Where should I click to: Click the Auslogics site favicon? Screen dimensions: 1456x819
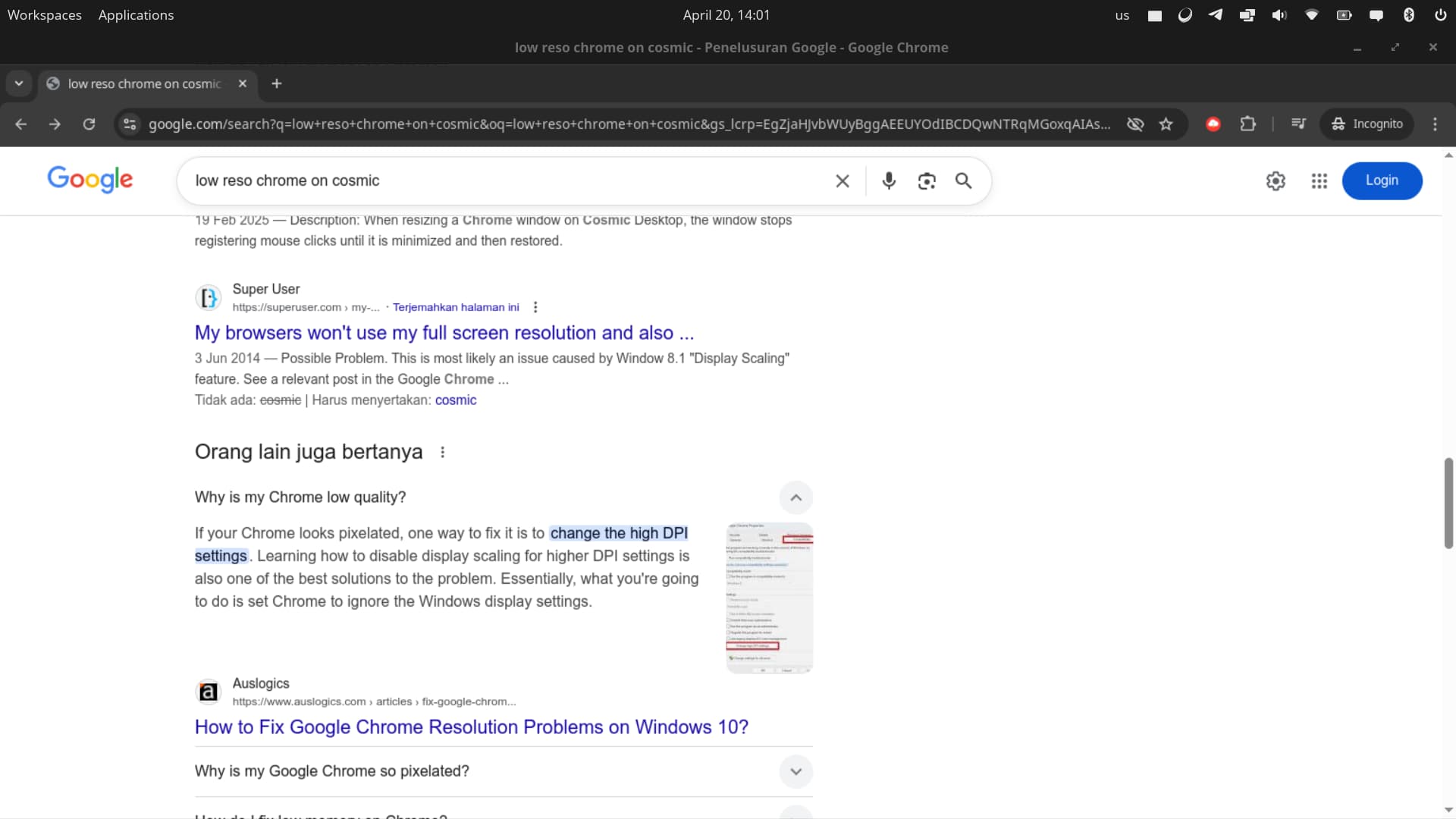tap(208, 692)
